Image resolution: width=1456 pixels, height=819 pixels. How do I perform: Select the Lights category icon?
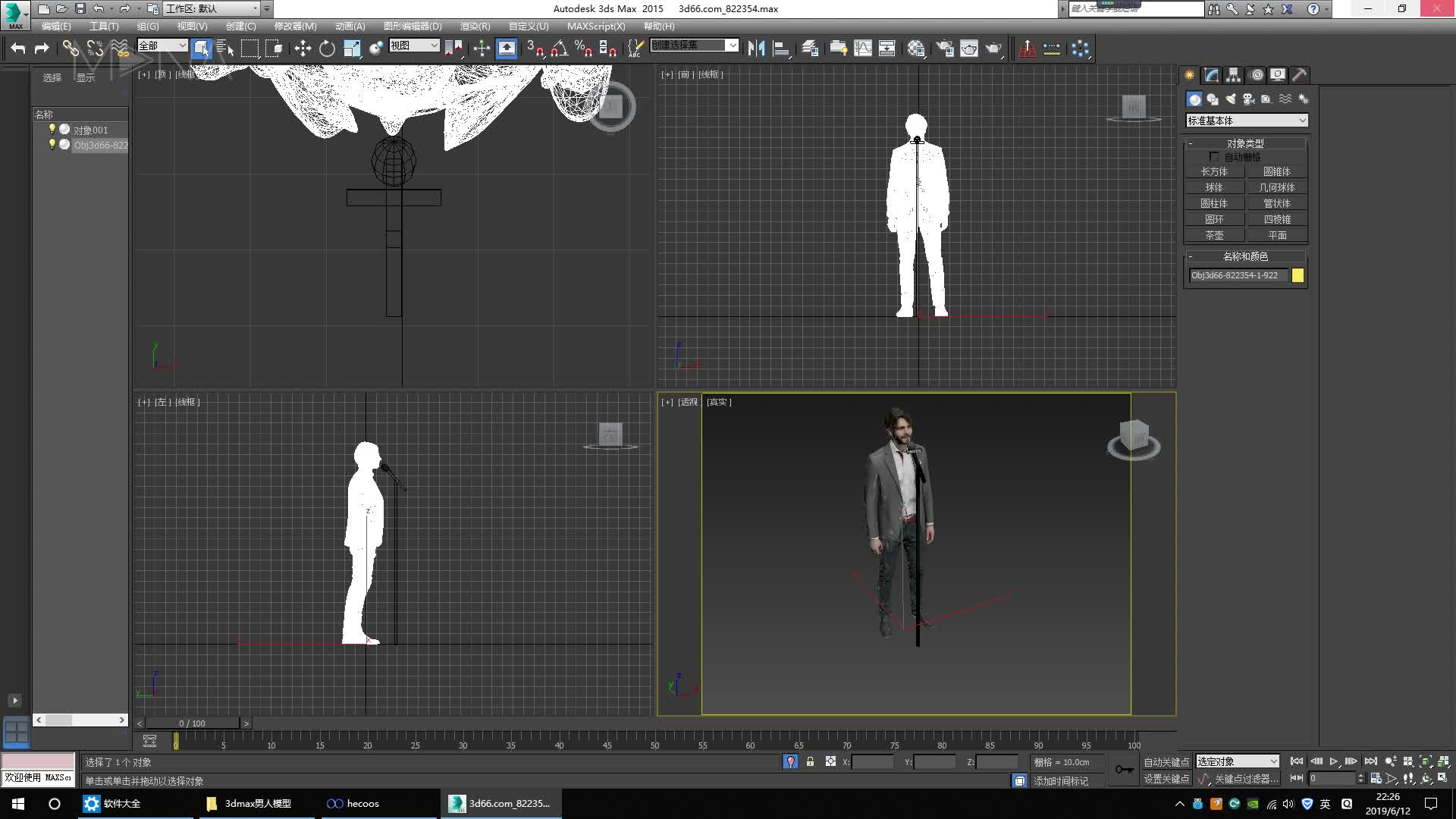coord(1230,99)
